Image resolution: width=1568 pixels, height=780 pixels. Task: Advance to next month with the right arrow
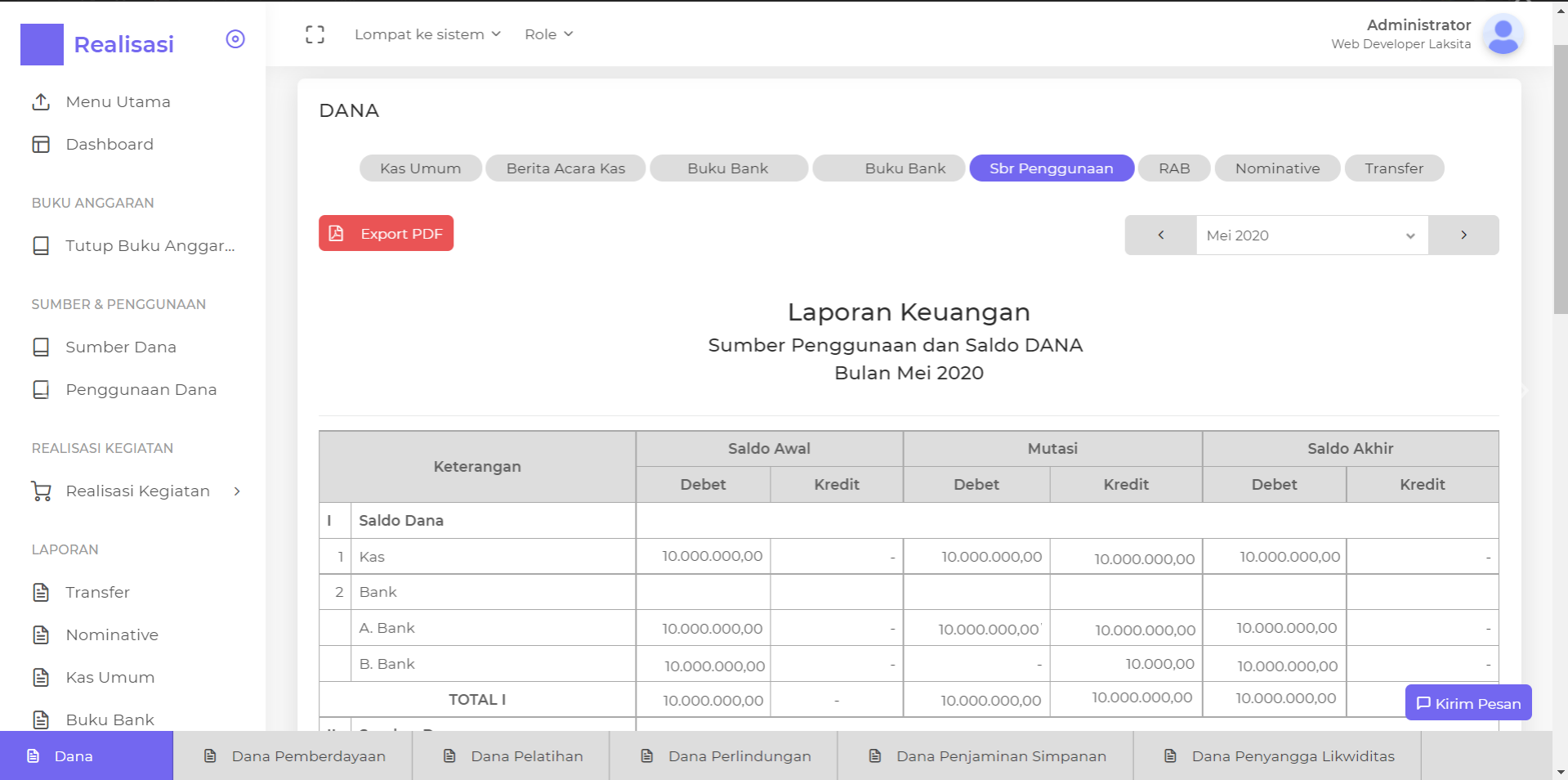1463,235
